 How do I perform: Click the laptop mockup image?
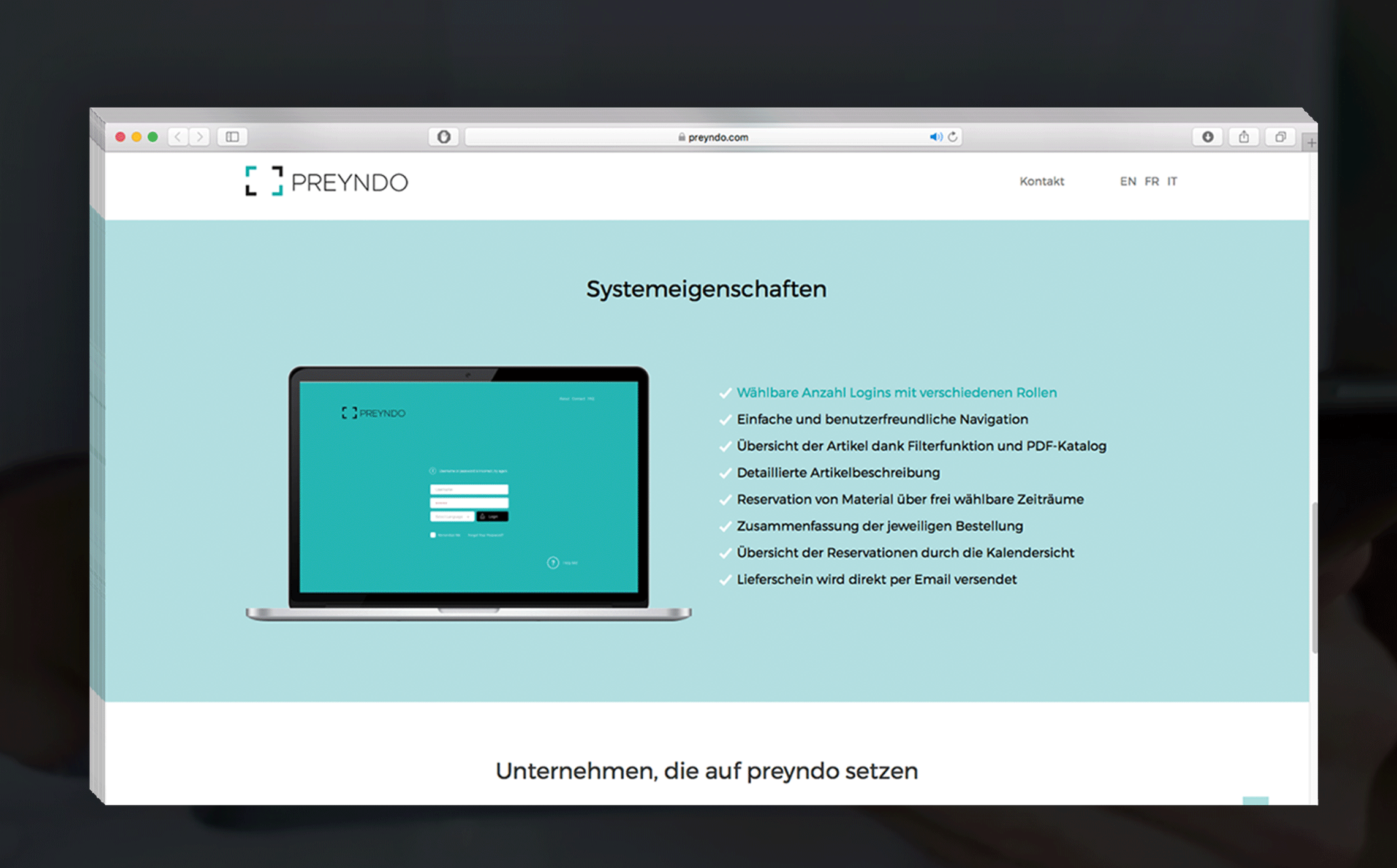[469, 494]
